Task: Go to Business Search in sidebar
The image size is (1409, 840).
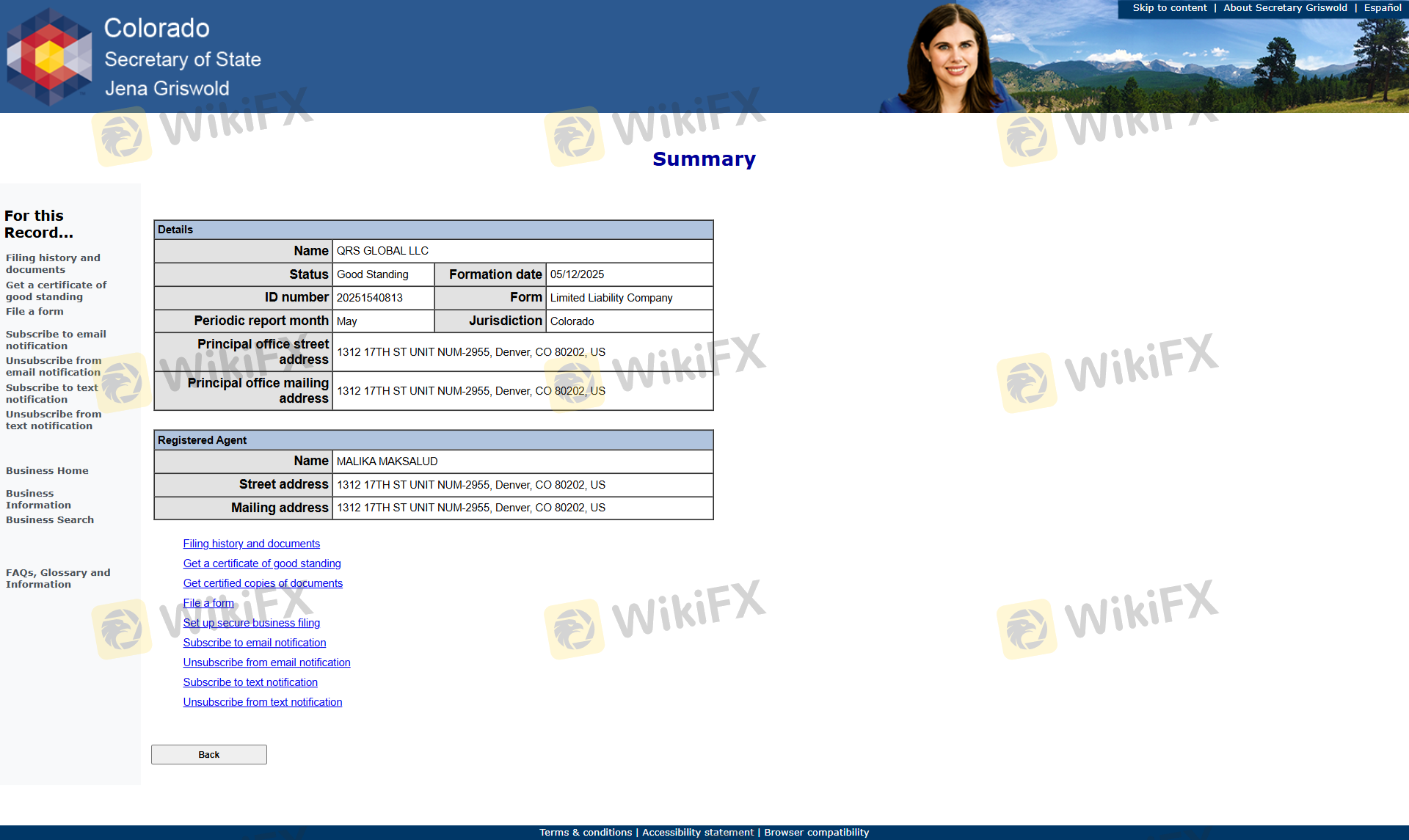Action: 50,520
